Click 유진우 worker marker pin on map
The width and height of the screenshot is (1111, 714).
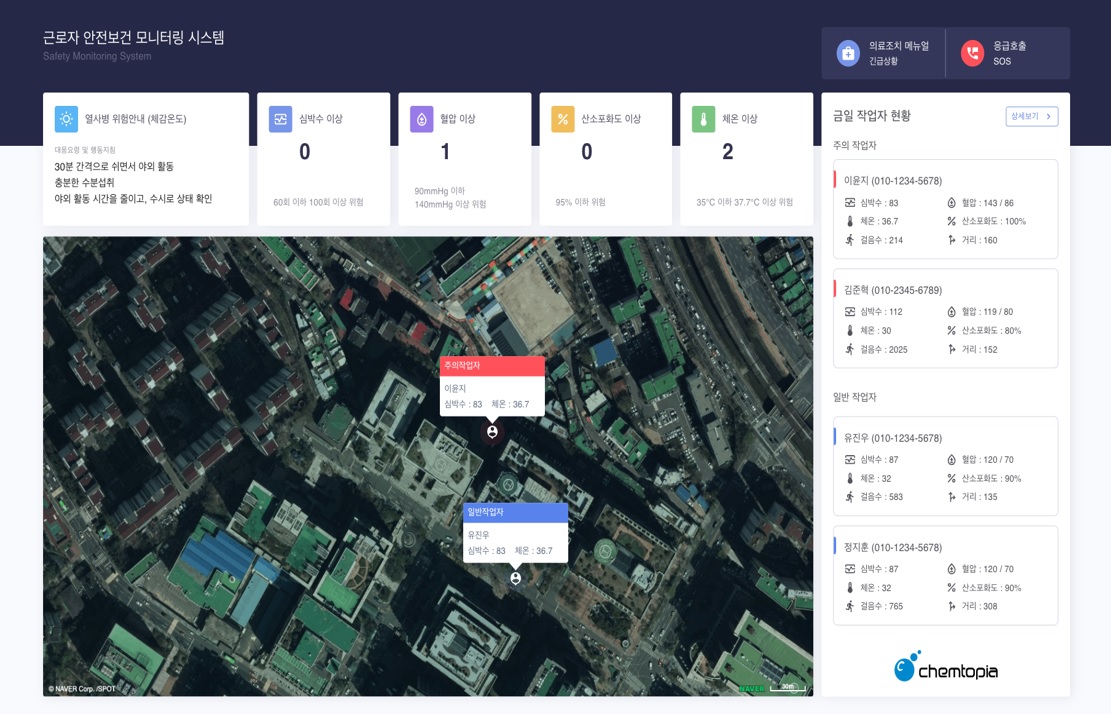click(516, 578)
